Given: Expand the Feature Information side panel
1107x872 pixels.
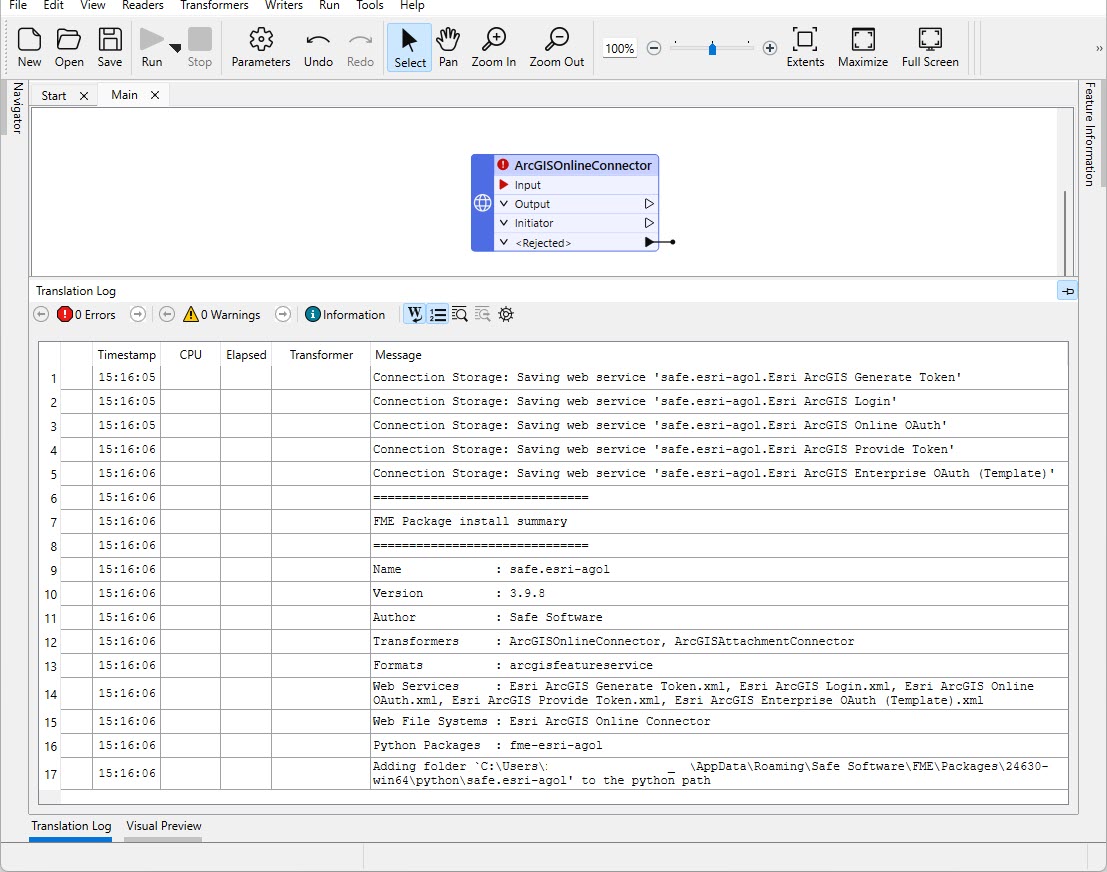Looking at the screenshot, I should [1089, 134].
